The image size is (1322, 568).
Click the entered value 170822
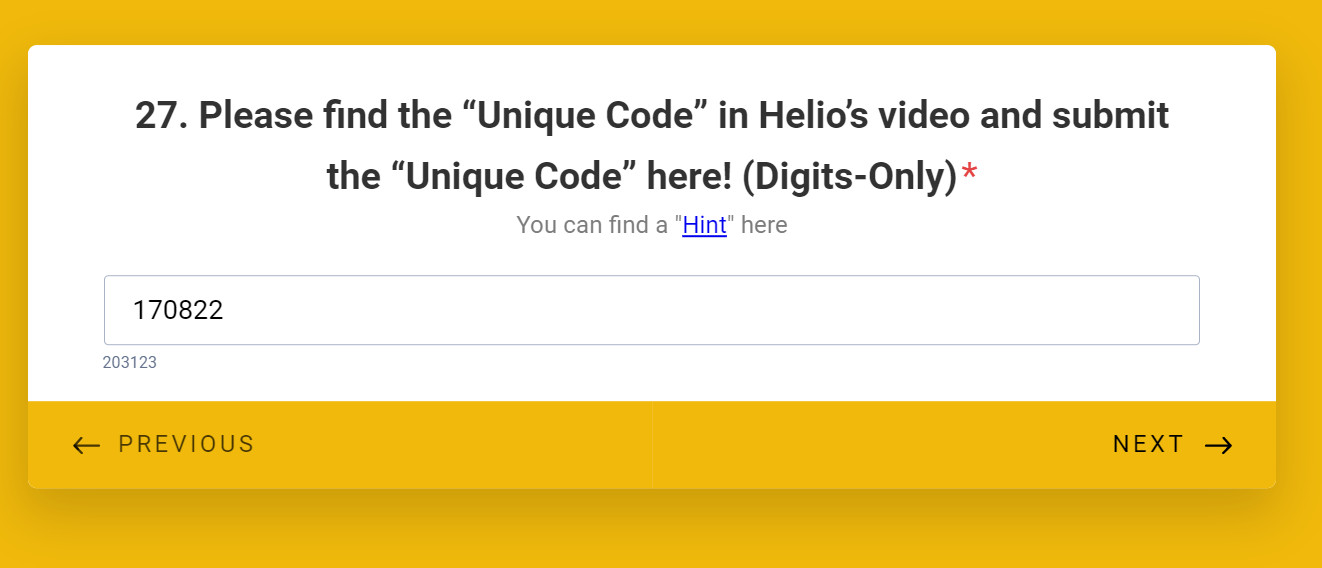(178, 310)
